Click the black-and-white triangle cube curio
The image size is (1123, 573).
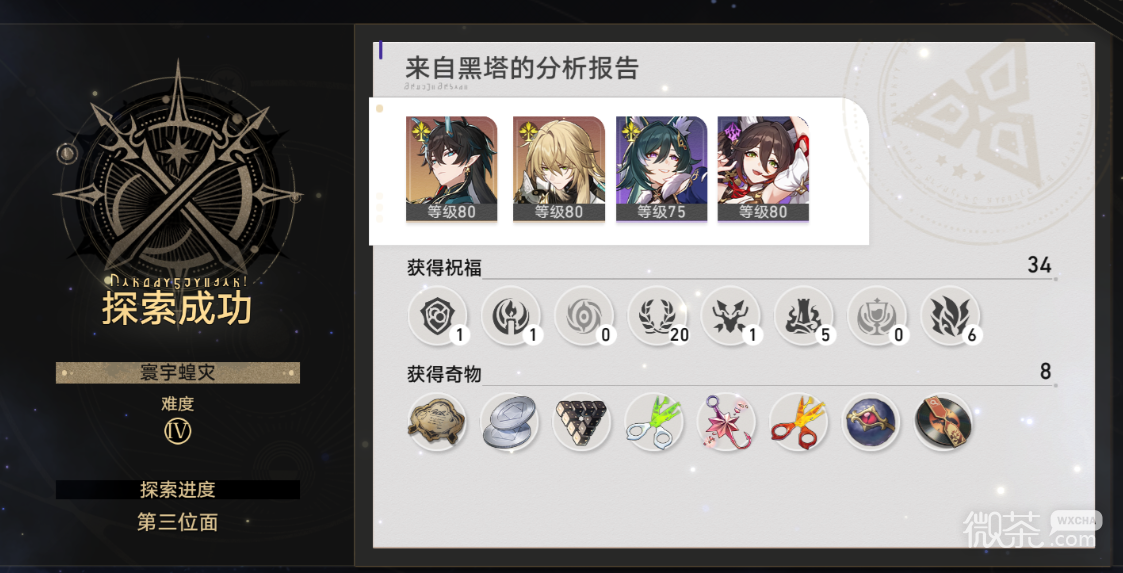pos(582,422)
